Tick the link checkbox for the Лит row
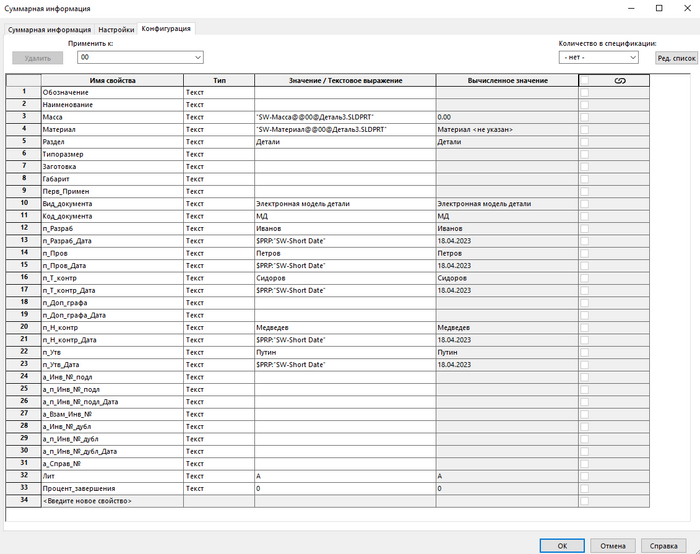This screenshot has height=554, width=700. tap(585, 476)
